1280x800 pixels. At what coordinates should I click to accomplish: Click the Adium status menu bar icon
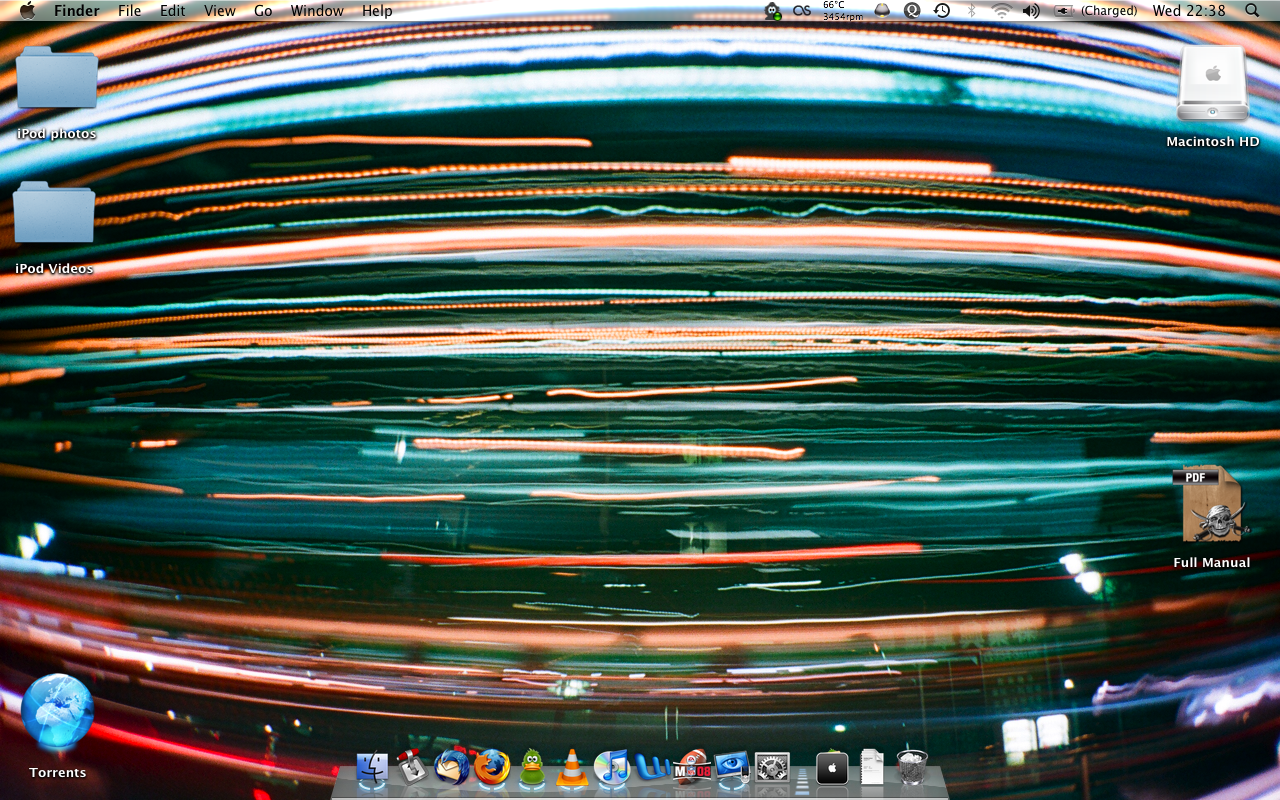pos(773,11)
